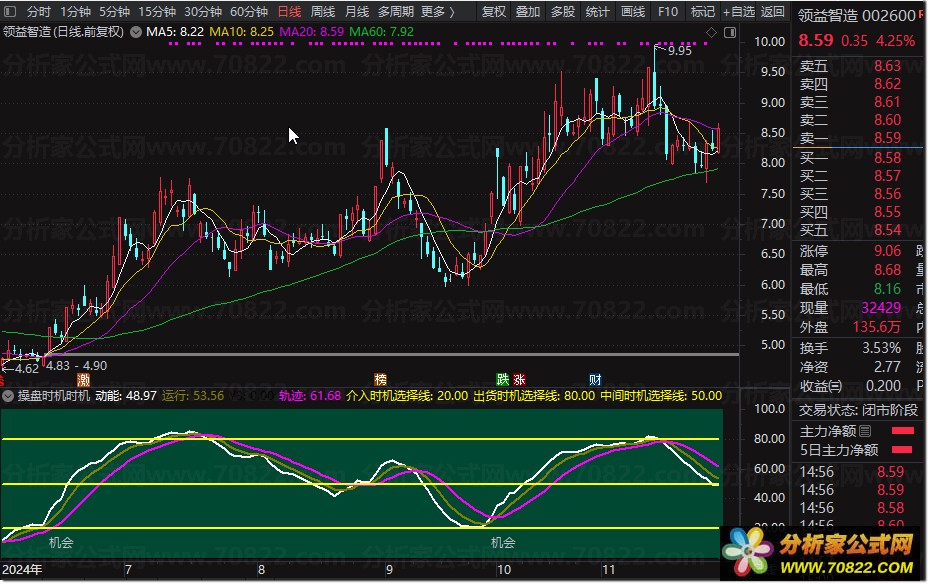Open the 操盘时机 indicator dropdown circle
Image resolution: width=930 pixels, height=584 pixels.
[x=8, y=395]
